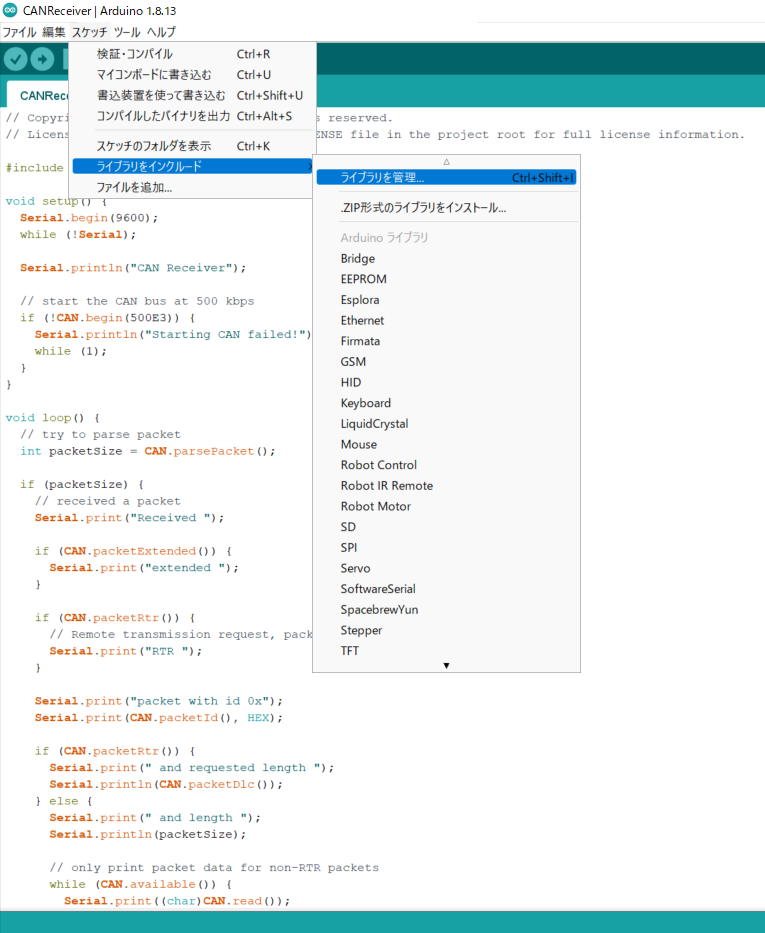The image size is (765, 933).
Task: Expand ライブラリをインクルード submenu
Action: tap(193, 167)
